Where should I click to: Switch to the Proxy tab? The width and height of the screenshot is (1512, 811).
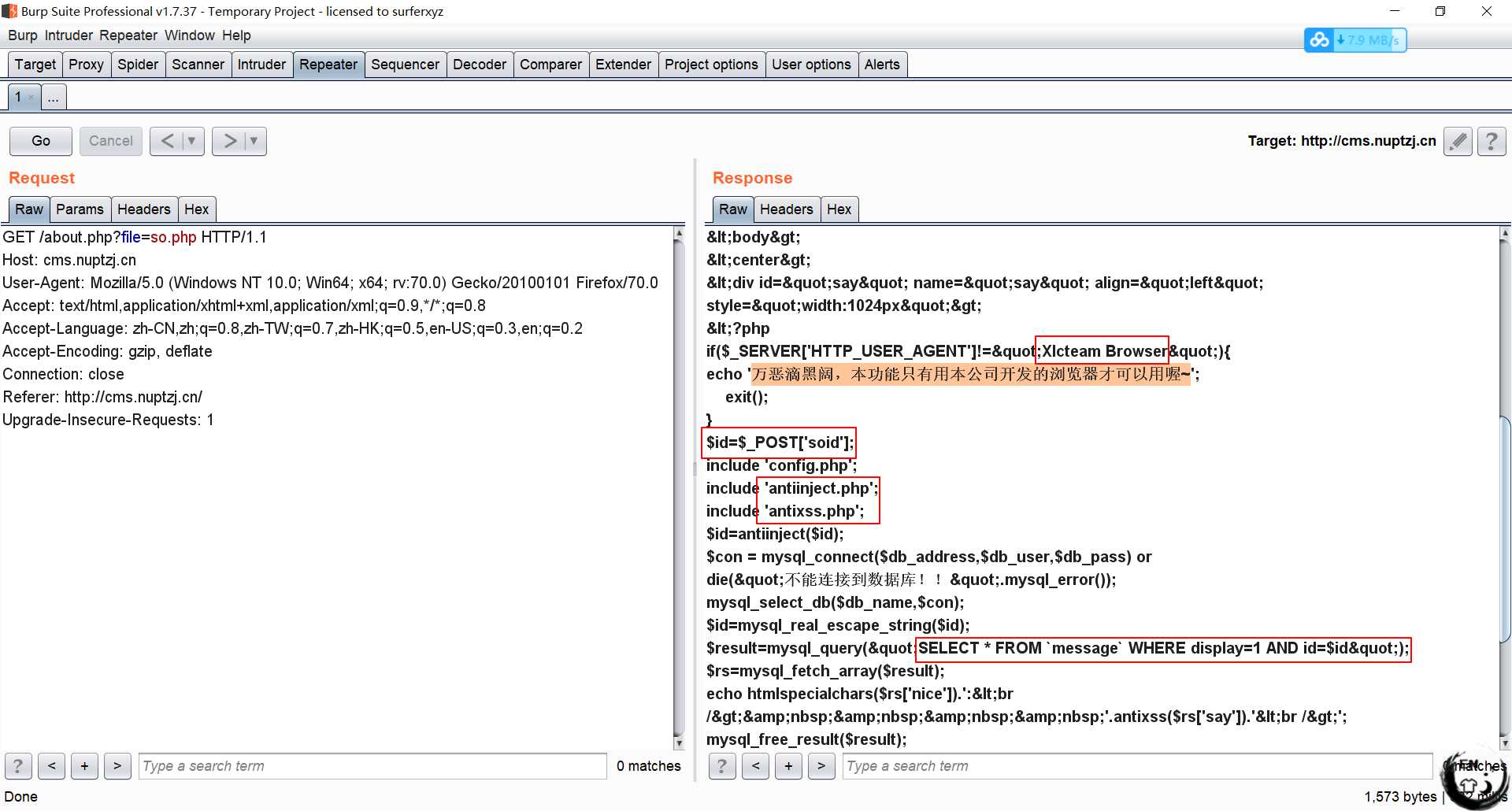point(86,65)
